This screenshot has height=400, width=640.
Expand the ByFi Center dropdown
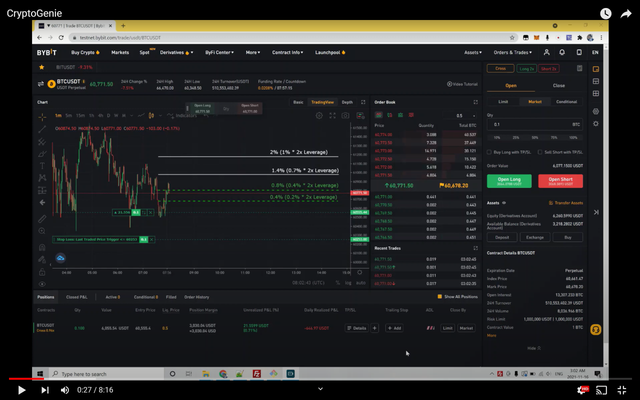[220, 52]
